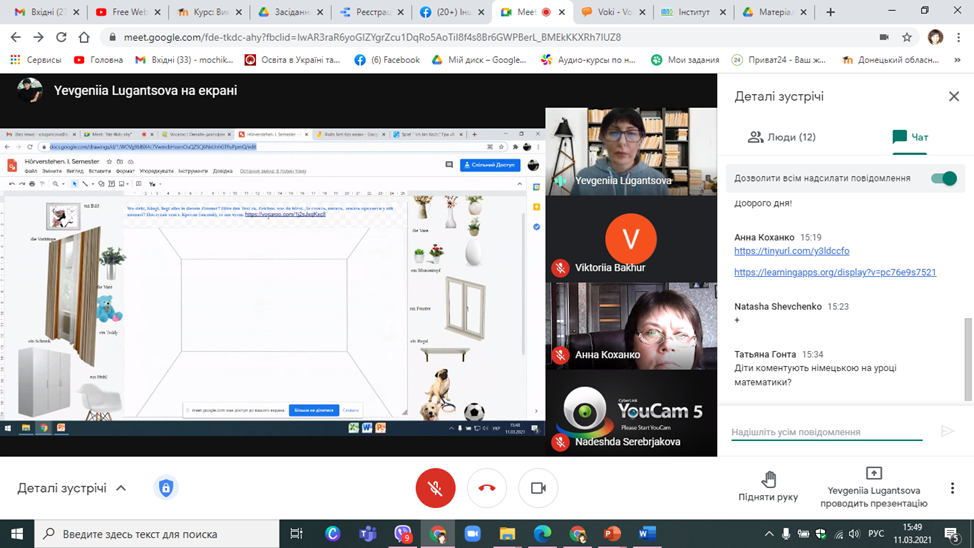Close the Деталі зустрічі side panel
Viewport: 974px width, 548px height.
(954, 96)
